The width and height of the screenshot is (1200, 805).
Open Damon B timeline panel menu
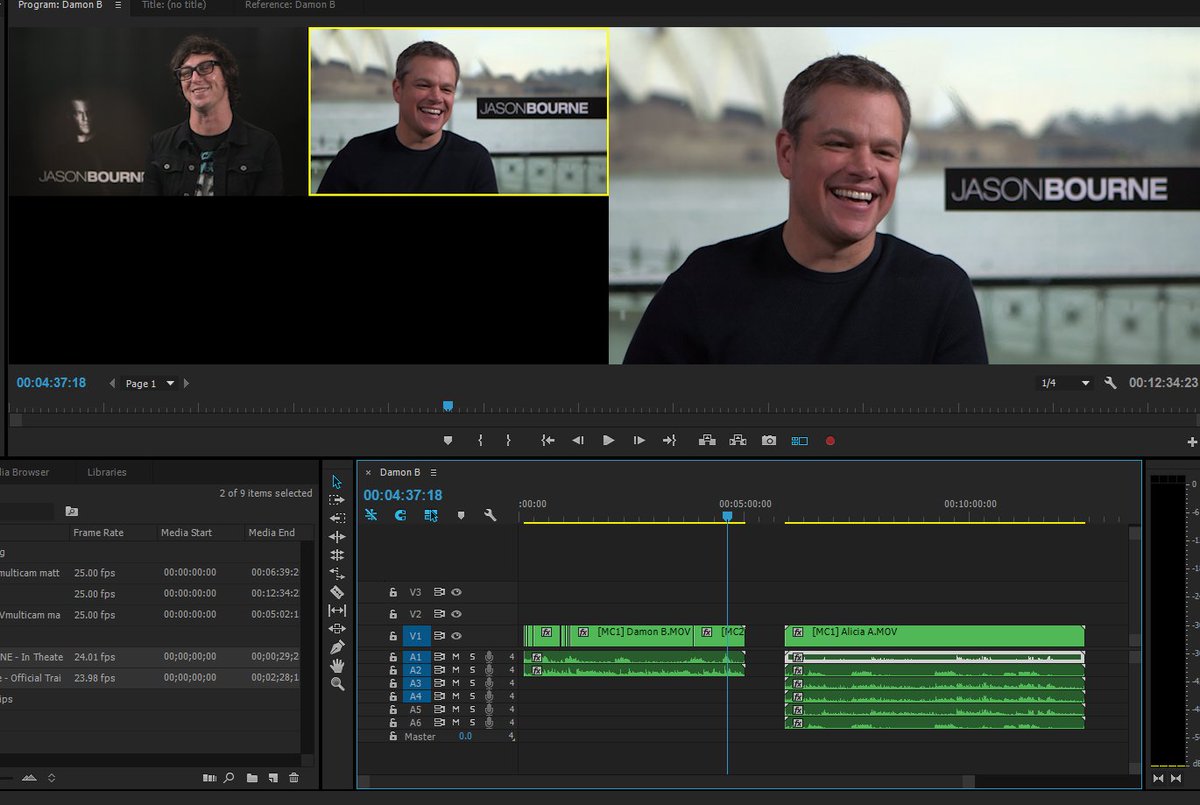pyautogui.click(x=434, y=472)
